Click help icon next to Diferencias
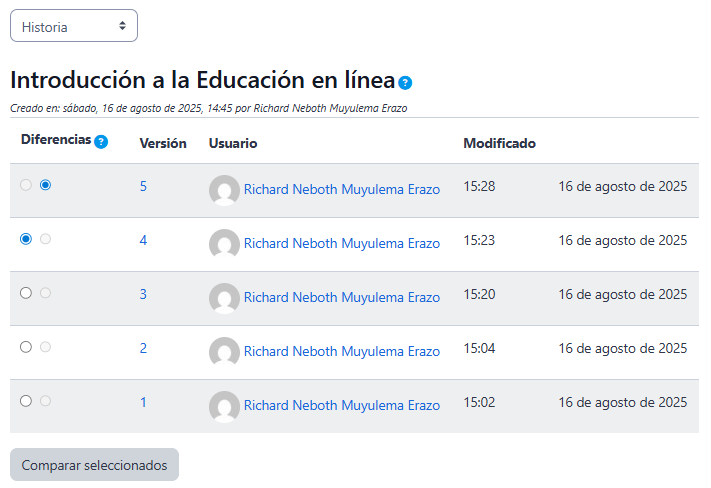 101,142
